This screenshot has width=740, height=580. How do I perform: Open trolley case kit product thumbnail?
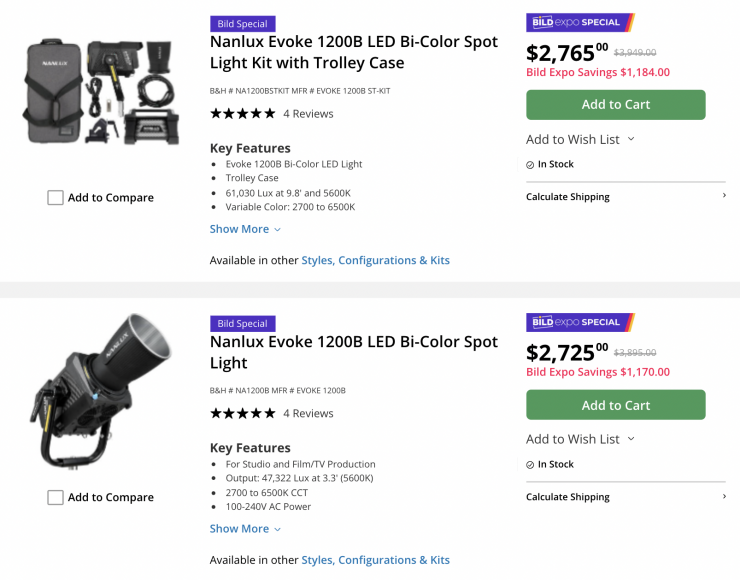click(102, 92)
